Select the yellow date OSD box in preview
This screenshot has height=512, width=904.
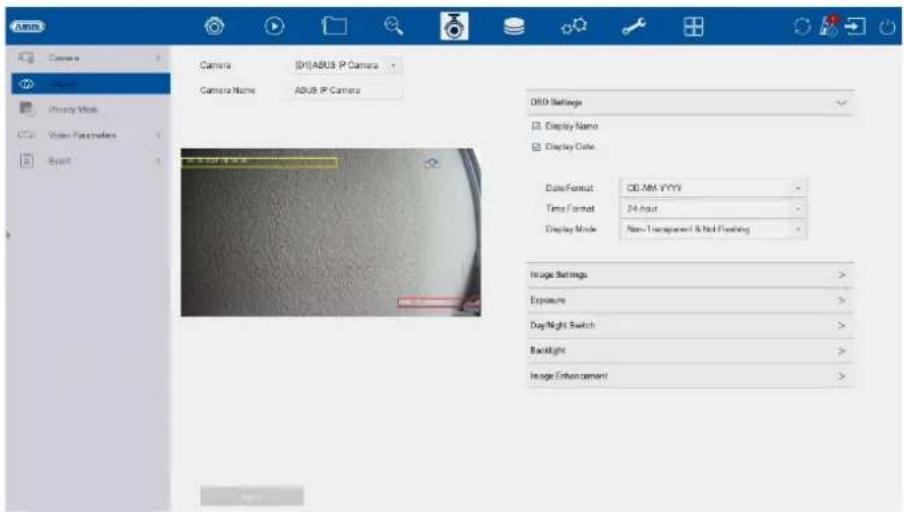click(x=259, y=163)
